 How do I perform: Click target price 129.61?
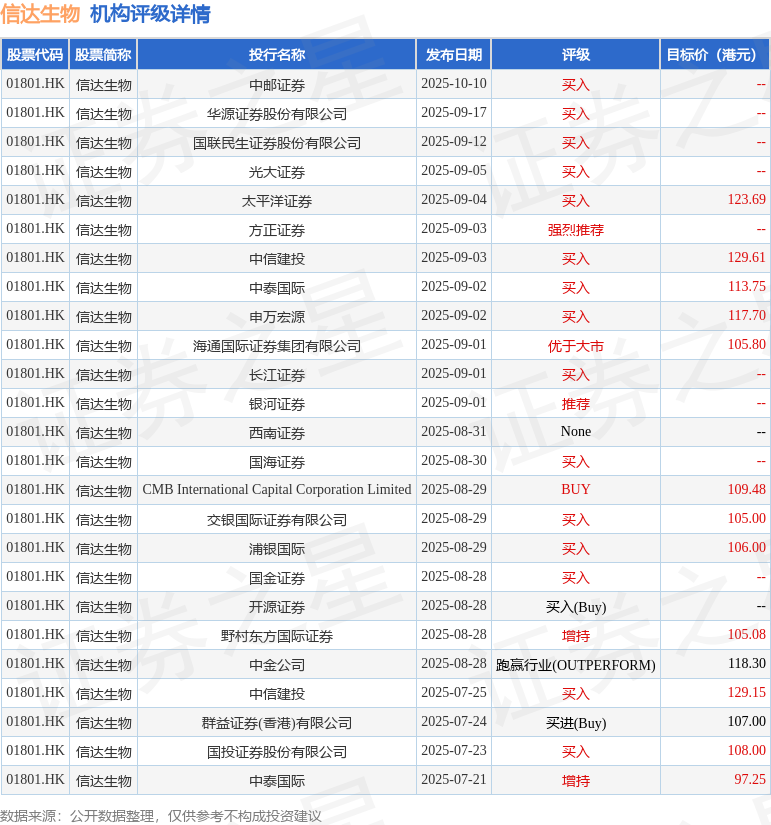(x=746, y=257)
